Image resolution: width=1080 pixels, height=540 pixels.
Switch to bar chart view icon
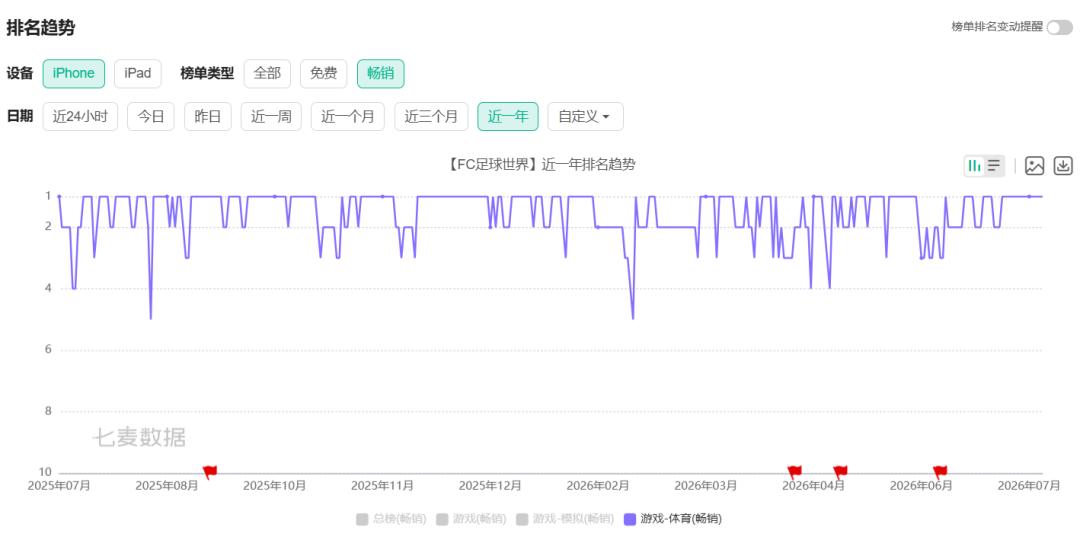974,165
